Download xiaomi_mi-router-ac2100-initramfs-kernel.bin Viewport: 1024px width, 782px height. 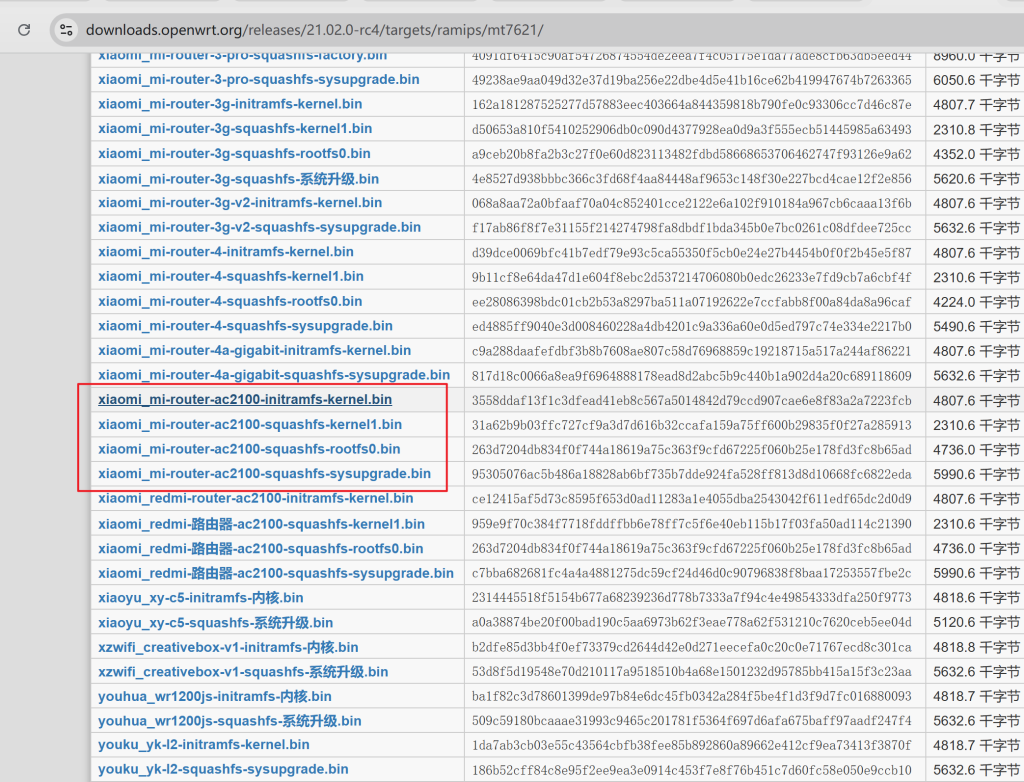(245, 400)
